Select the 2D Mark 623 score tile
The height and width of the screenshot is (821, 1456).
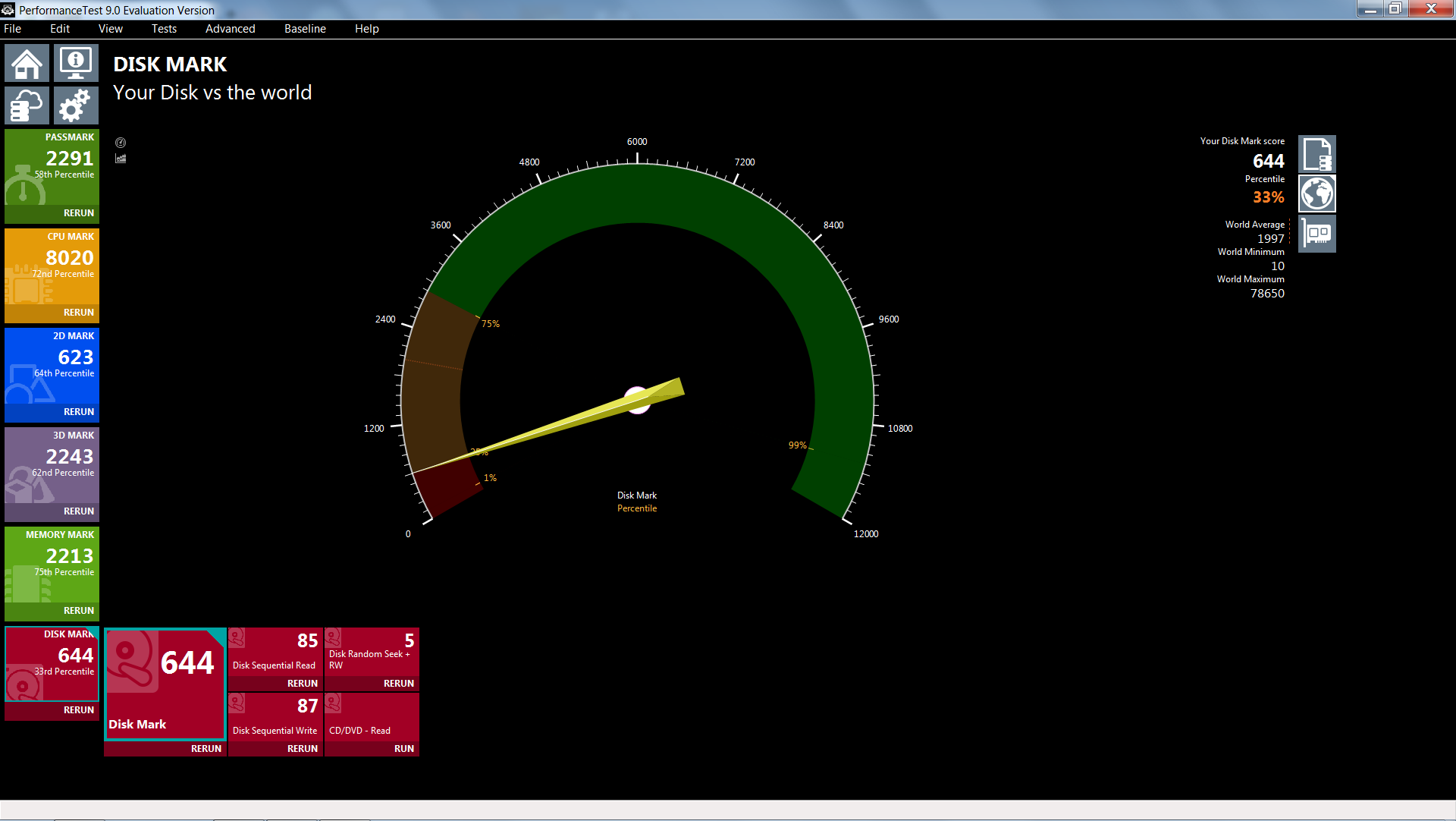click(52, 366)
